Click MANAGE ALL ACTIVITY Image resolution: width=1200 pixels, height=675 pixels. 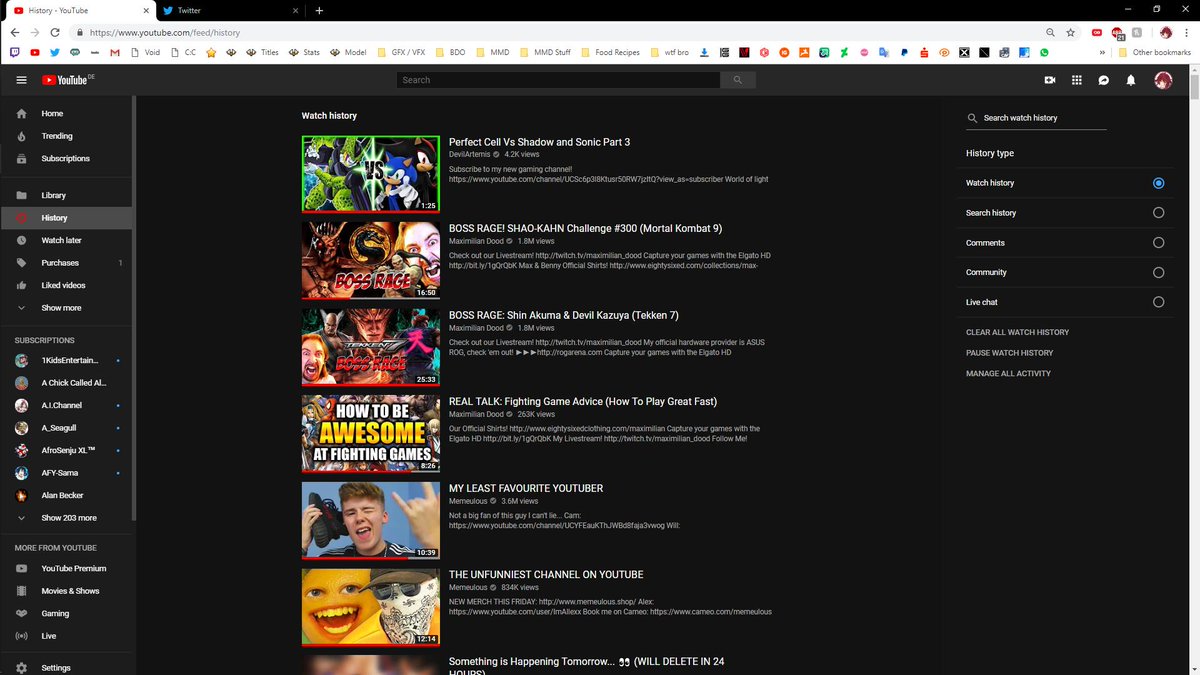(x=1008, y=374)
